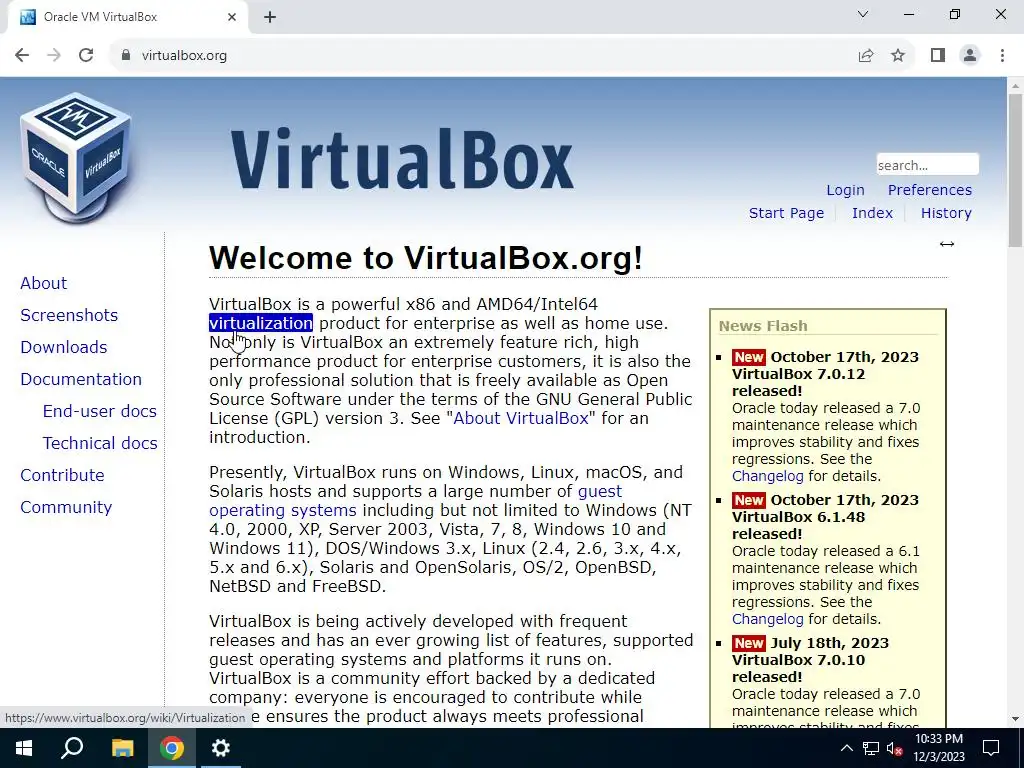This screenshot has width=1024, height=768.
Task: Click the scrollbar up arrow
Action: [x=1015, y=85]
